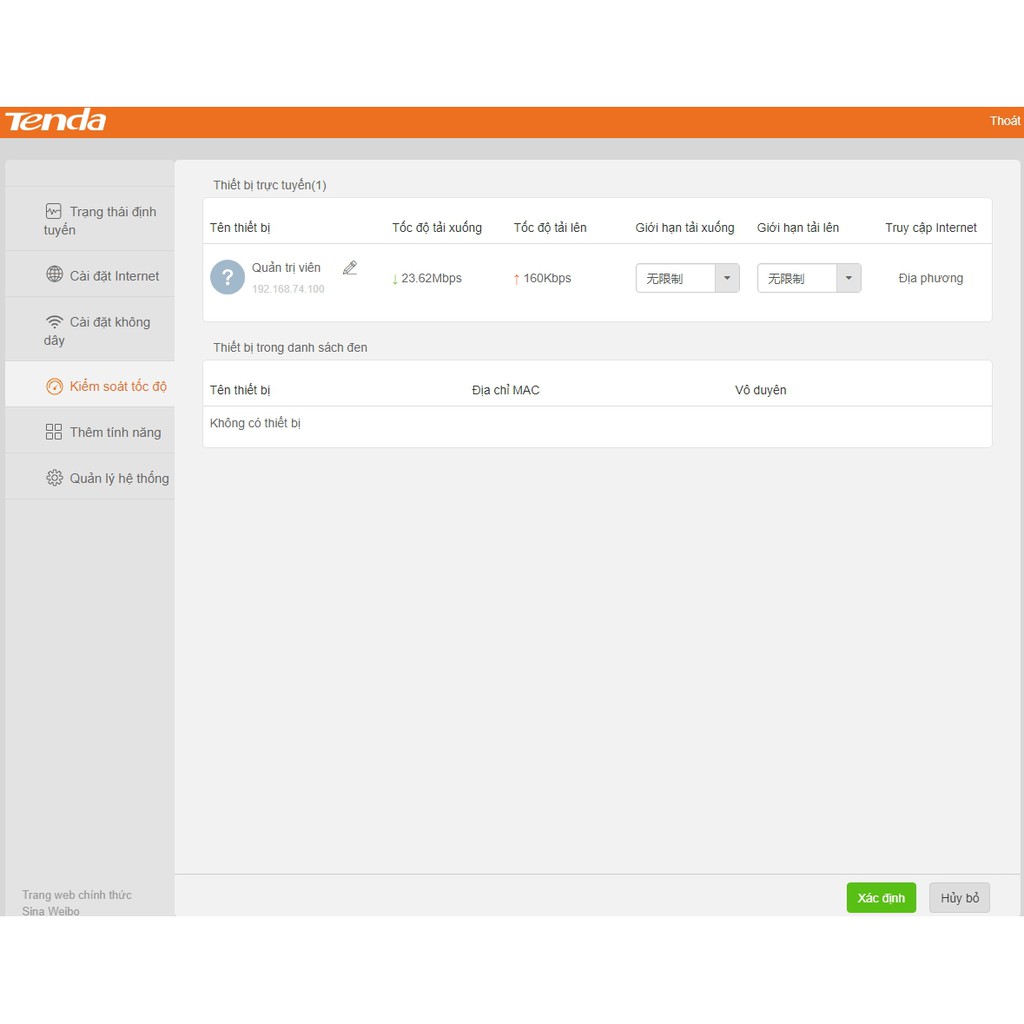This screenshot has height=1024, width=1024.
Task: Click the Tenda logo
Action: pyautogui.click(x=56, y=121)
